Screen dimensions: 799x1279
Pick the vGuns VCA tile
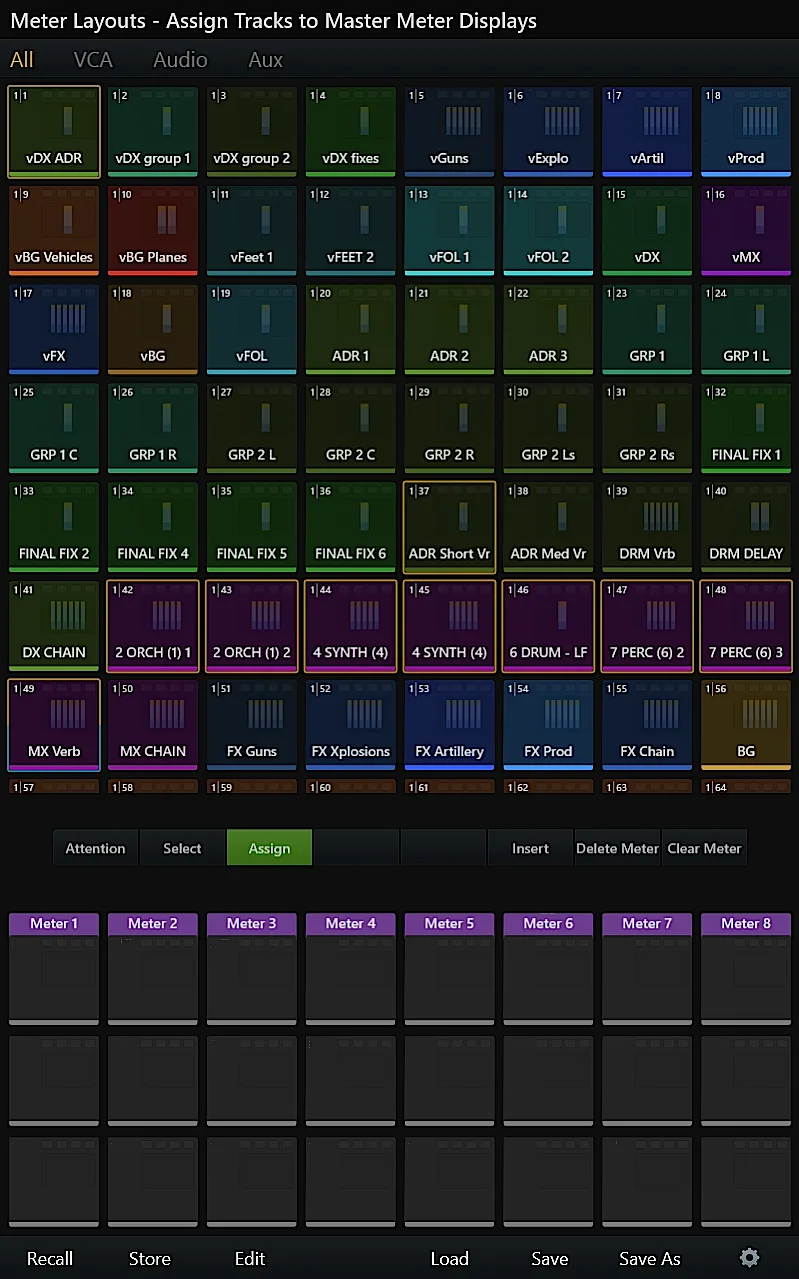click(x=450, y=132)
